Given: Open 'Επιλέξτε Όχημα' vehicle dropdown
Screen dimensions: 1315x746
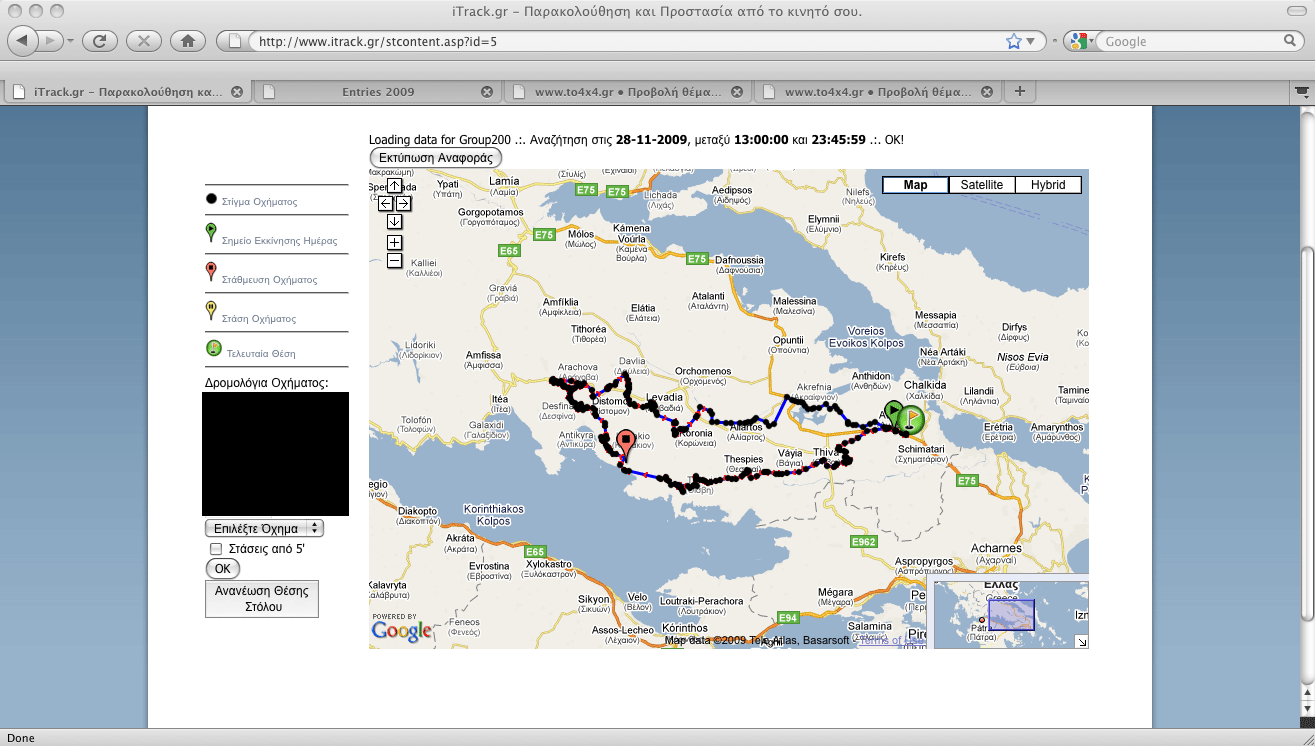Looking at the screenshot, I should coord(264,528).
